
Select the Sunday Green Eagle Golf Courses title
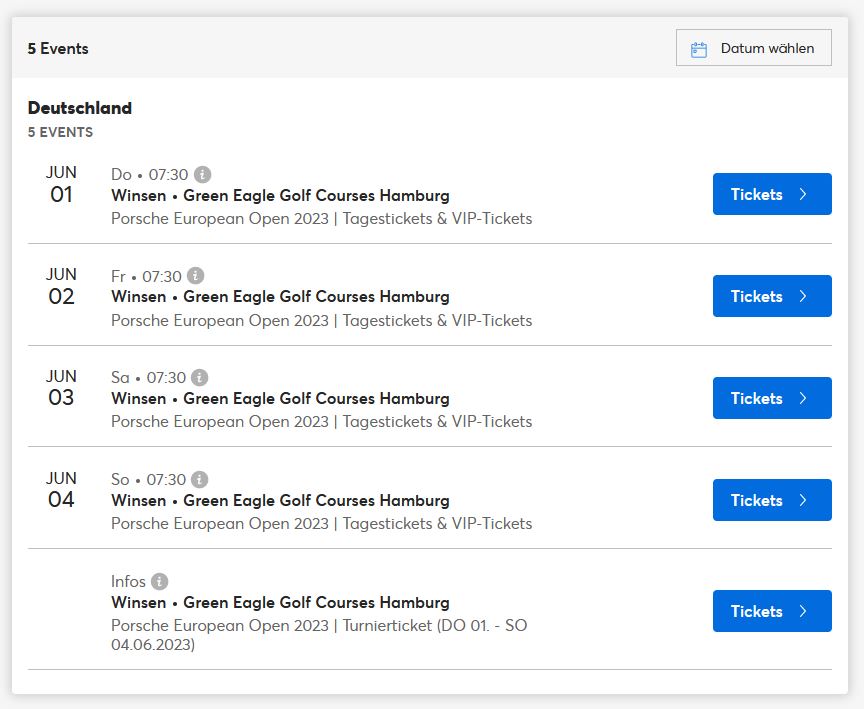pos(280,501)
